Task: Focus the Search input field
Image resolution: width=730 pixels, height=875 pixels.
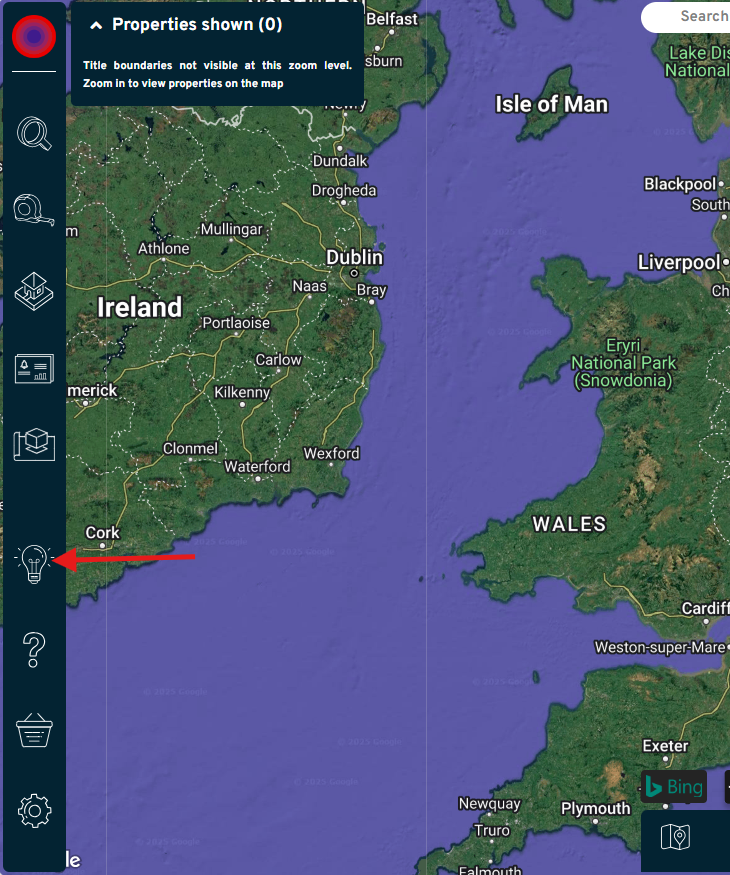Action: tap(688, 17)
